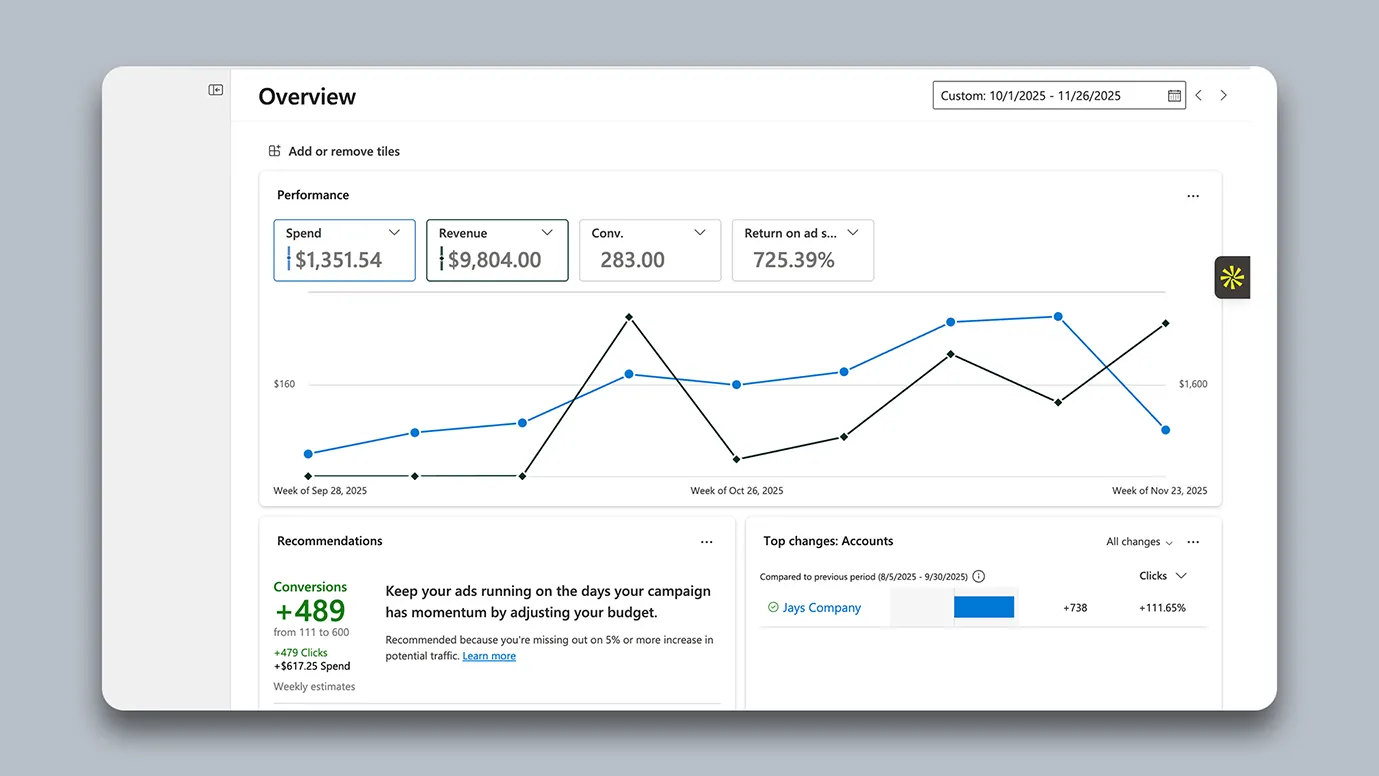Collapse the sidebar using the panel icon
The image size is (1379, 776).
tap(216, 90)
